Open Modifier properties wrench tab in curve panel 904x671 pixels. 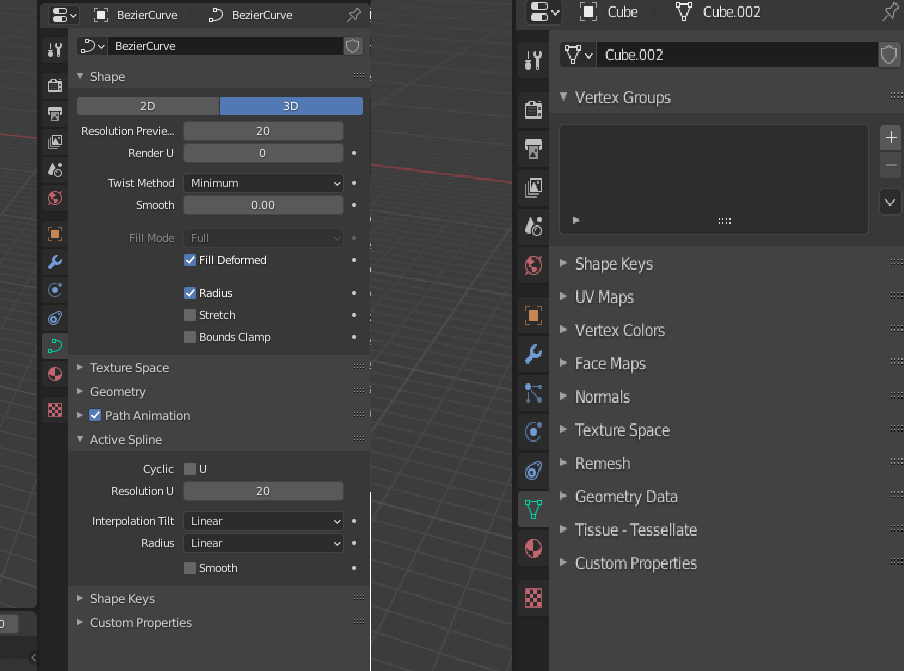(x=55, y=262)
